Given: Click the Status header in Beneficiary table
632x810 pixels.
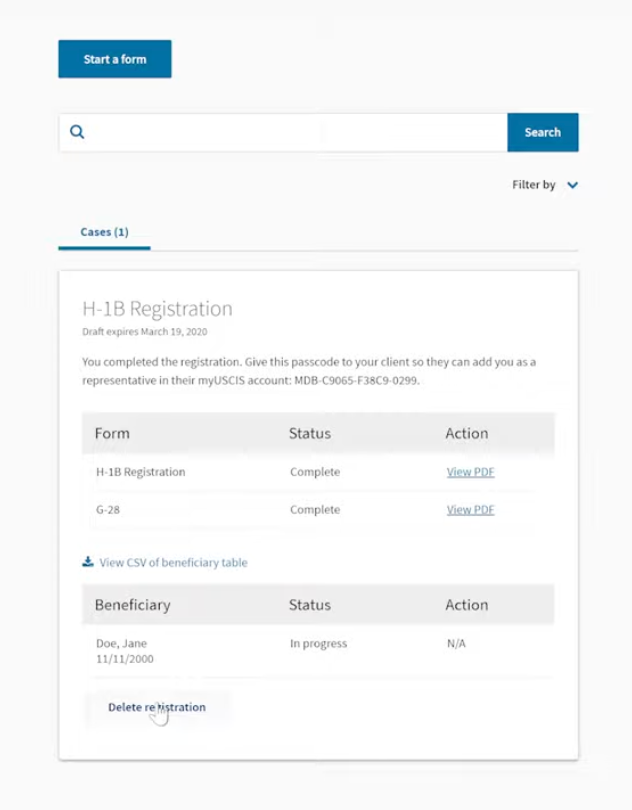Looking at the screenshot, I should click(x=310, y=605).
